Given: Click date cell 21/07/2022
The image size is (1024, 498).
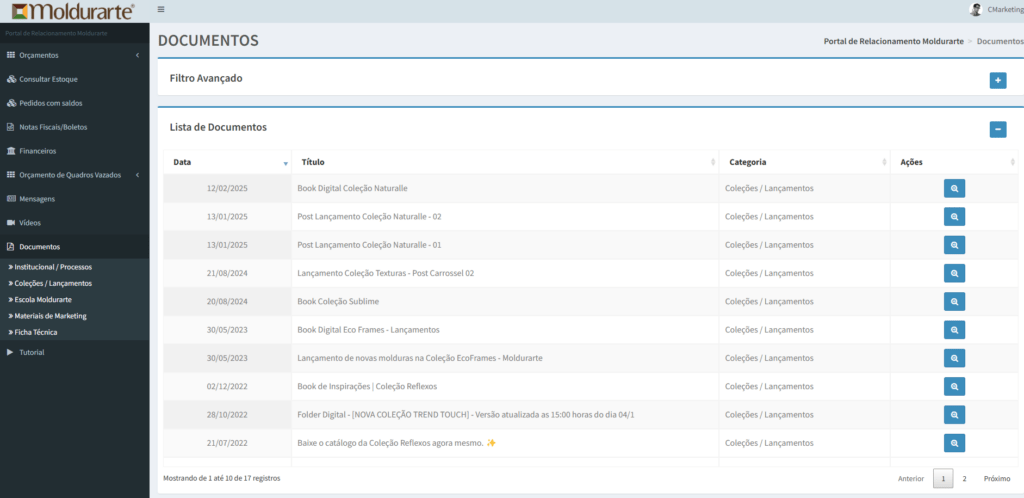Looking at the screenshot, I should [x=227, y=443].
